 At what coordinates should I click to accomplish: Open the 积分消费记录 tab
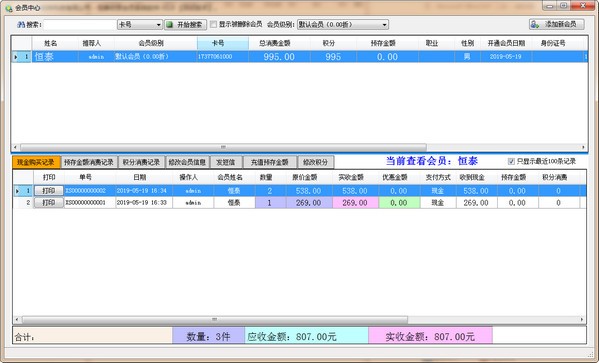(x=141, y=162)
